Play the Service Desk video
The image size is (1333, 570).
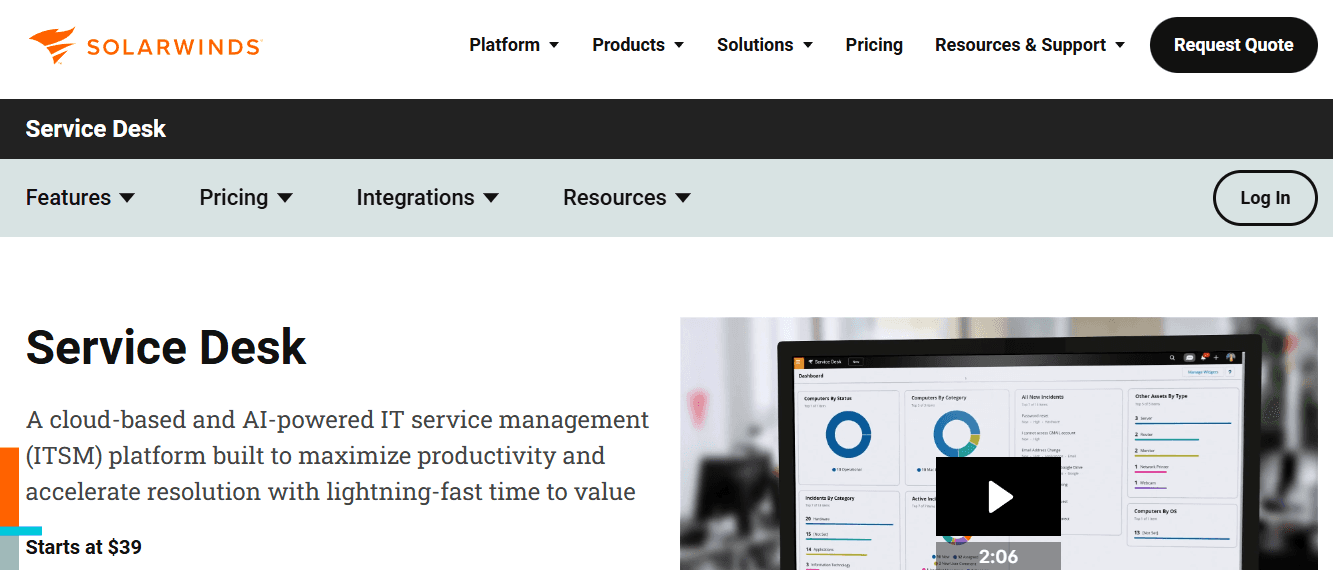(x=998, y=496)
